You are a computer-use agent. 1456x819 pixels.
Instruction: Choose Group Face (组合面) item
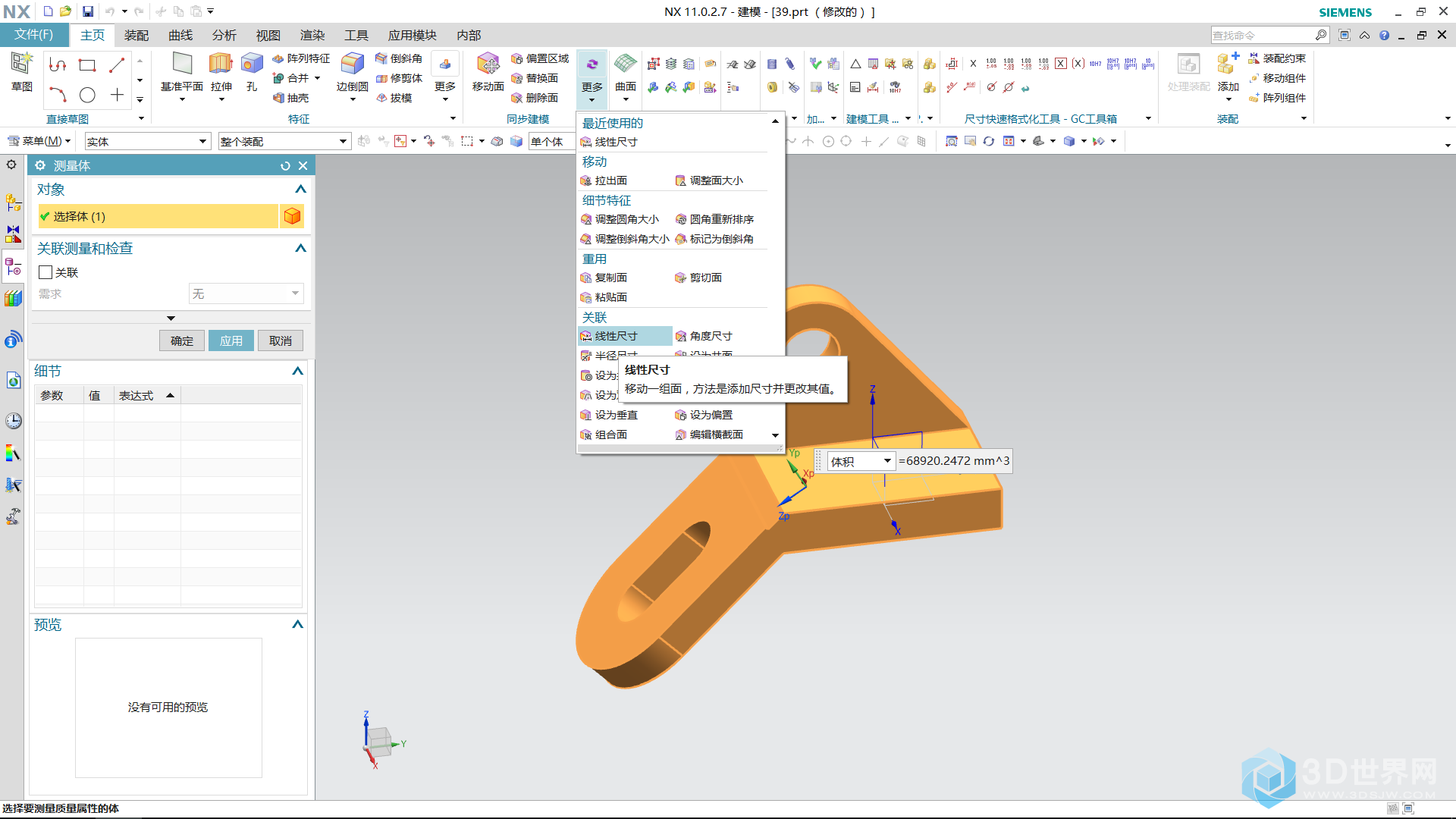[604, 435]
